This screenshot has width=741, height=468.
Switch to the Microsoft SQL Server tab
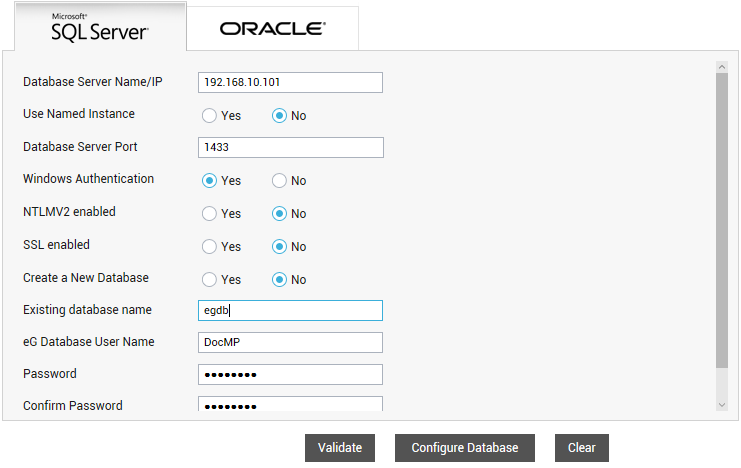100,26
